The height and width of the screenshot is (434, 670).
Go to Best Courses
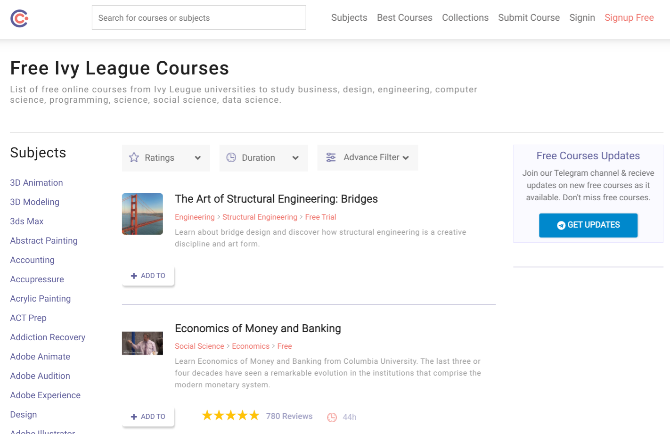coord(404,18)
